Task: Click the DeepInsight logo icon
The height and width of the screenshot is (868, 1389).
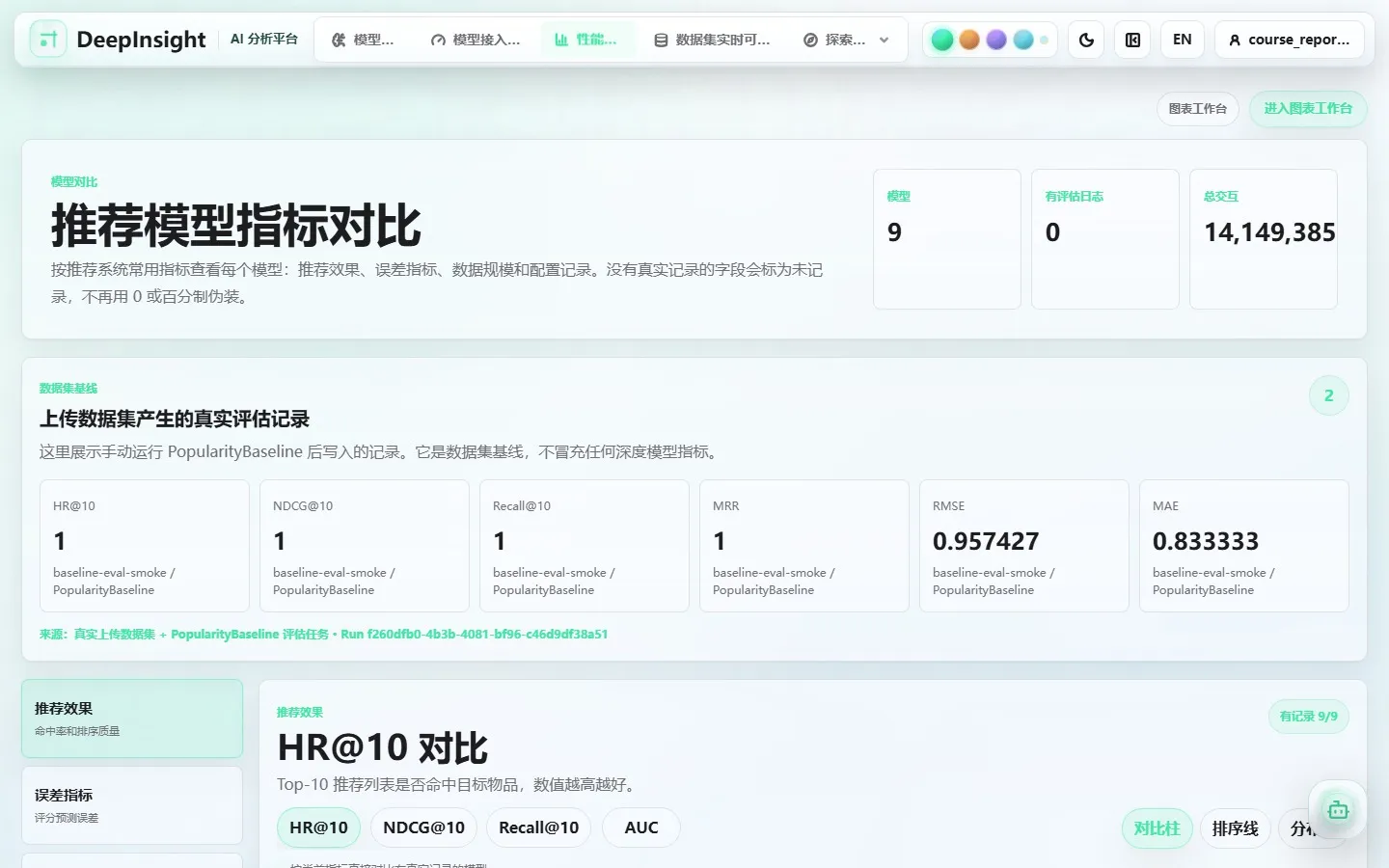Action: (x=48, y=40)
